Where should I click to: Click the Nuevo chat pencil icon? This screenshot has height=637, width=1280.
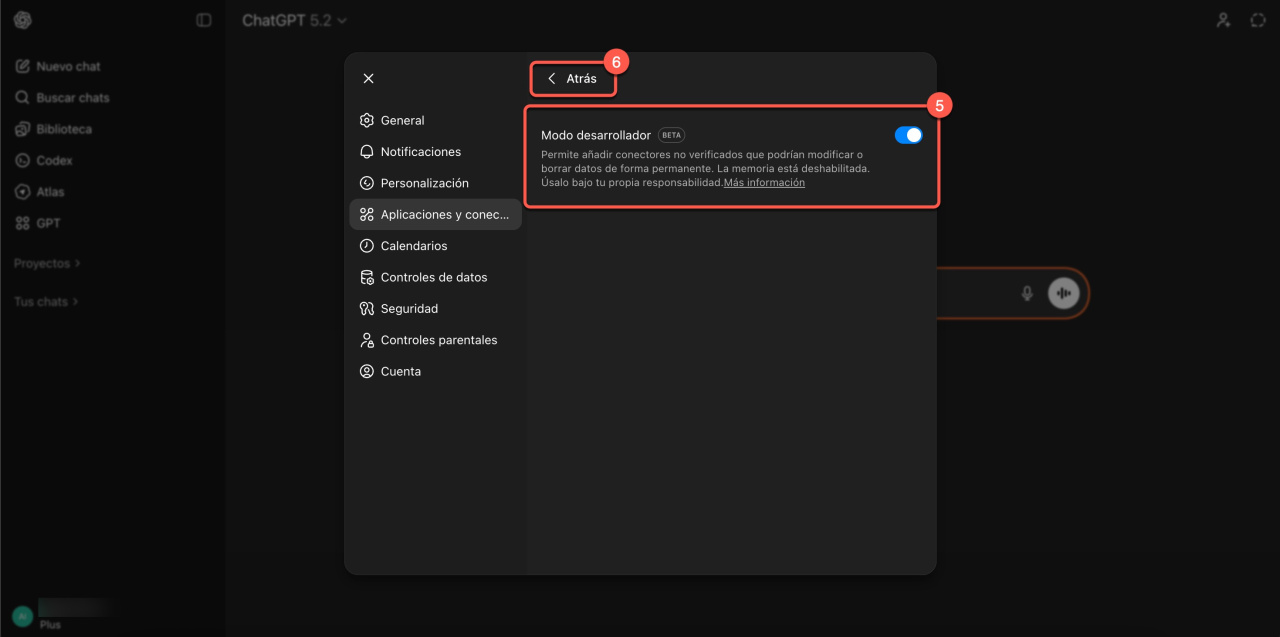click(x=22, y=66)
